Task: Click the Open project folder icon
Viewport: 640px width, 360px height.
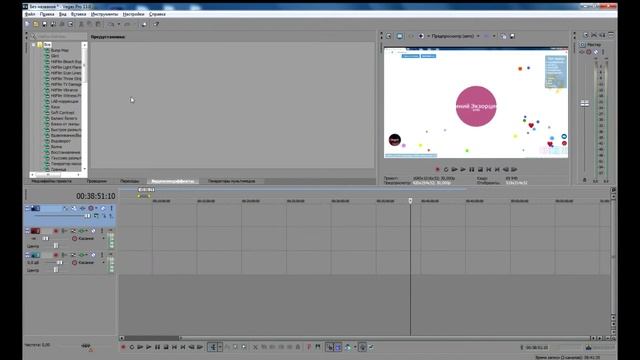Action: pyautogui.click(x=36, y=24)
